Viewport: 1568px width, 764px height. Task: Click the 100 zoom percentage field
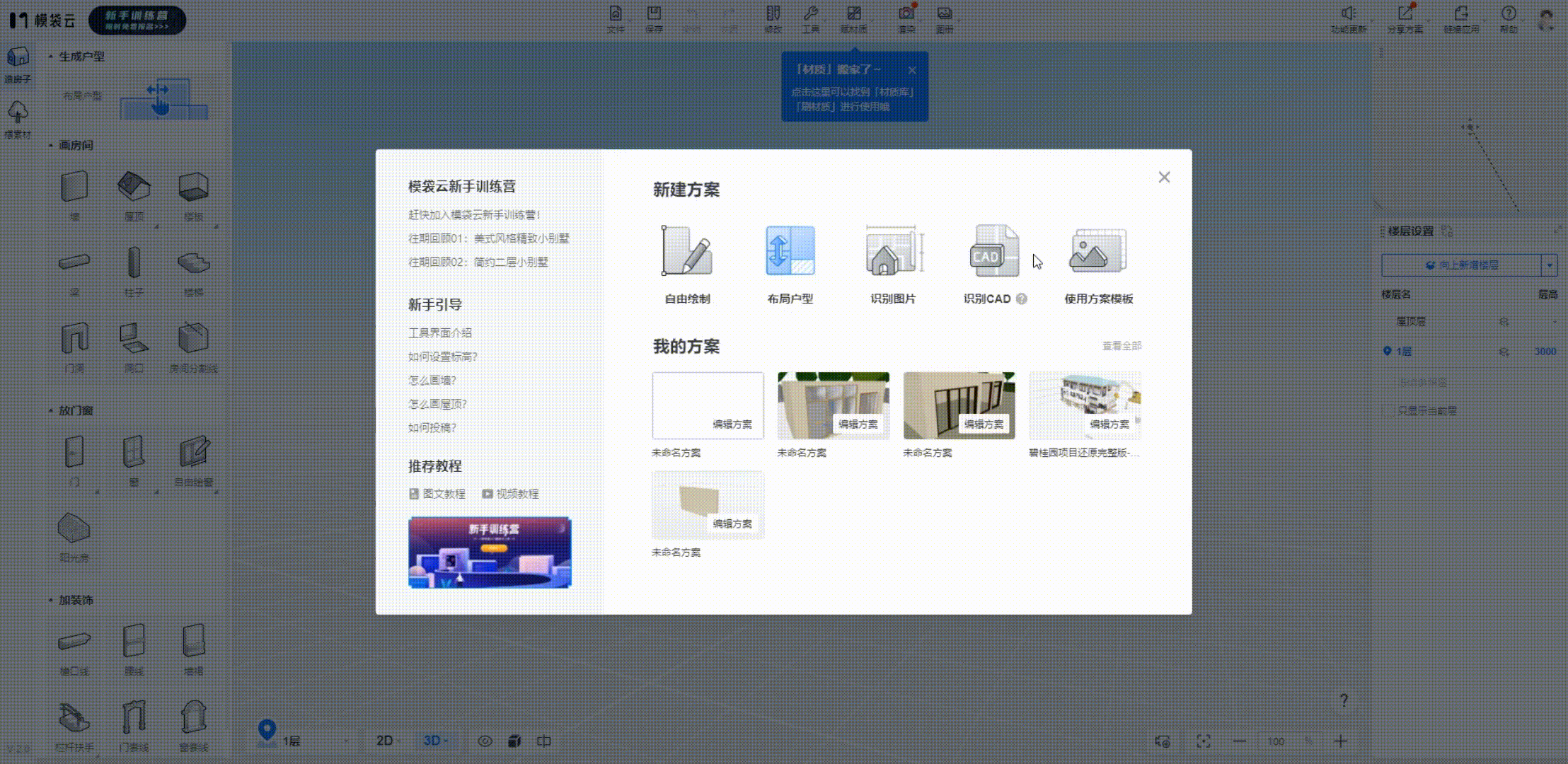click(x=1276, y=741)
